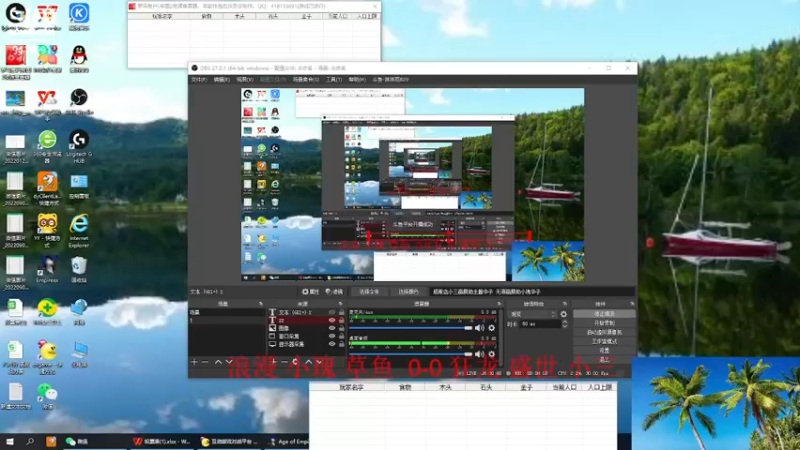Enable Studio Mode button

tap(604, 341)
